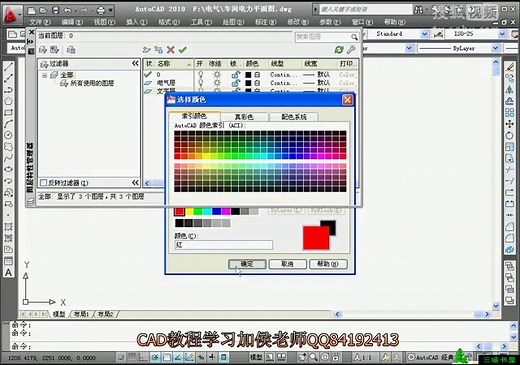Click the green Refresh icon in layer manager
The image size is (520, 365).
tap(339, 50)
